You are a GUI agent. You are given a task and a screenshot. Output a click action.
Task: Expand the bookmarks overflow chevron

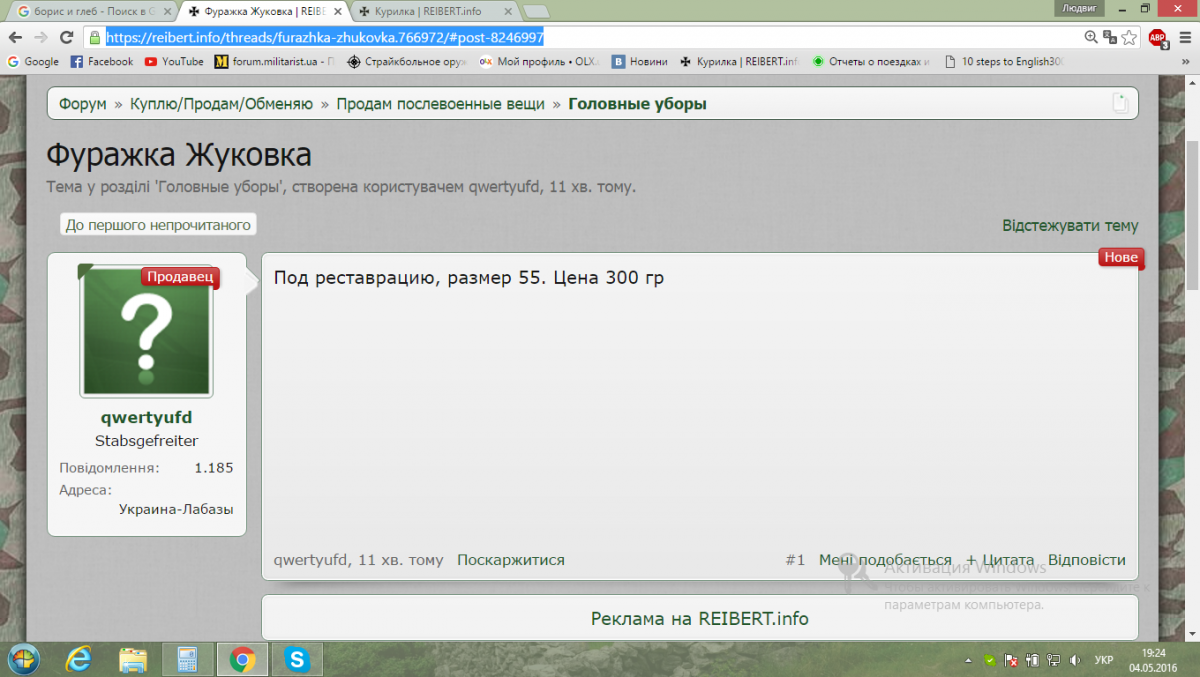coord(1184,61)
